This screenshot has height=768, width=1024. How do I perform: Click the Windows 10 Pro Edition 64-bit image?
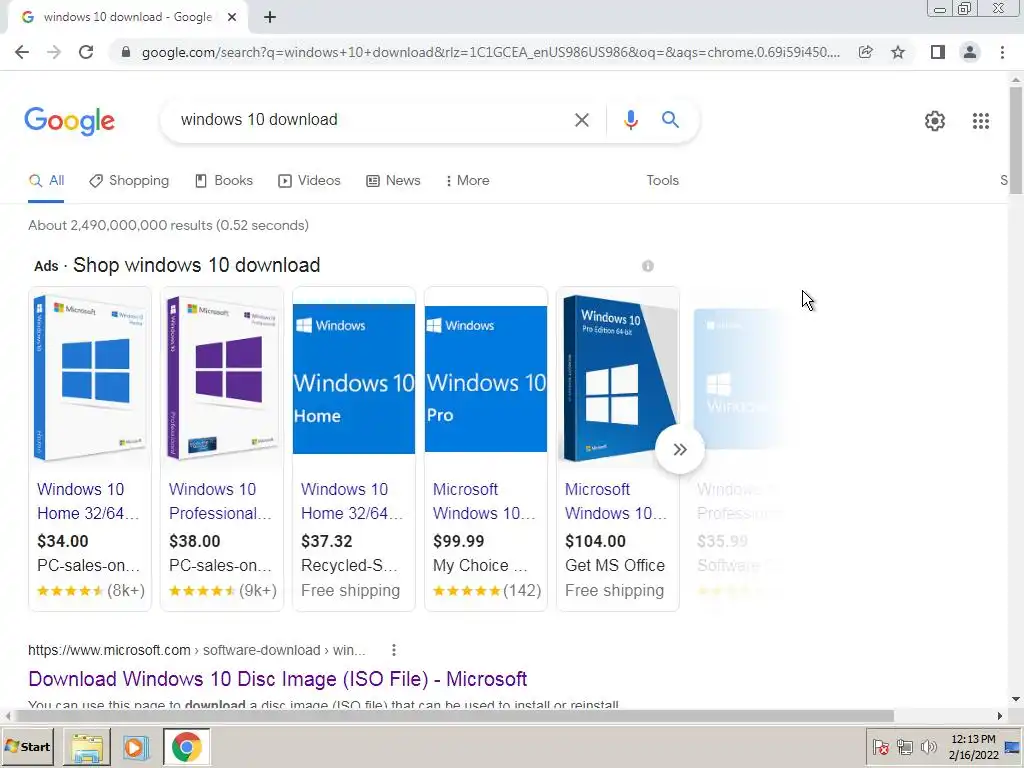click(x=618, y=378)
